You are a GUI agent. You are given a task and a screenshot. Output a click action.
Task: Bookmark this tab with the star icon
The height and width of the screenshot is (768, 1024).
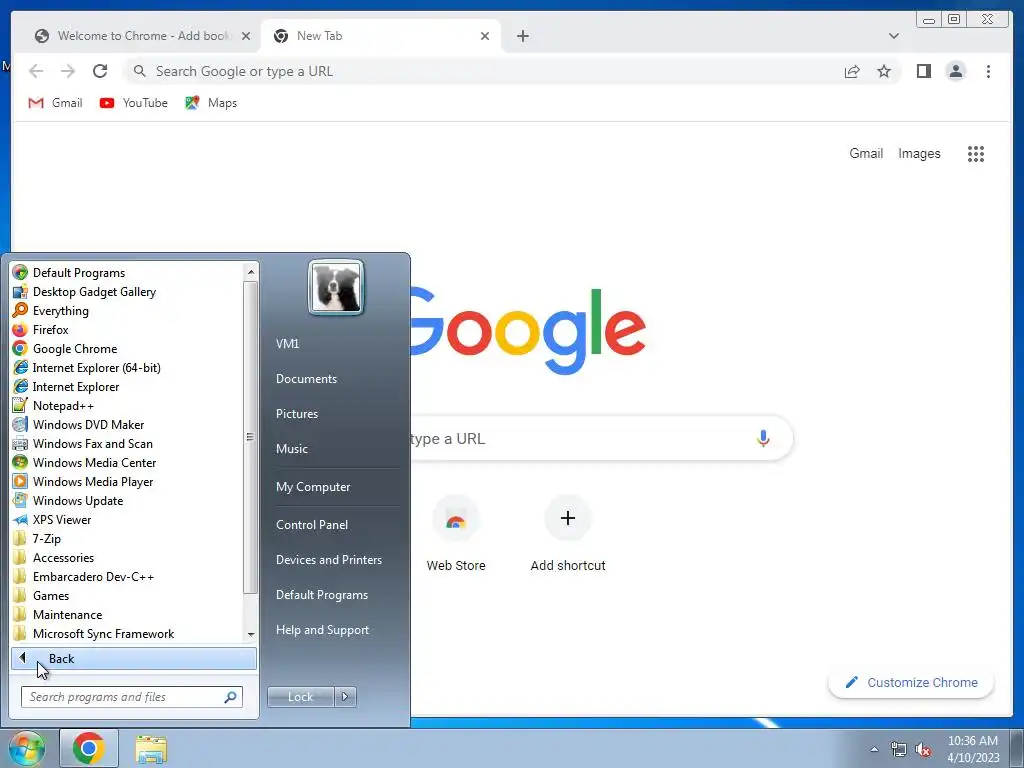point(884,71)
